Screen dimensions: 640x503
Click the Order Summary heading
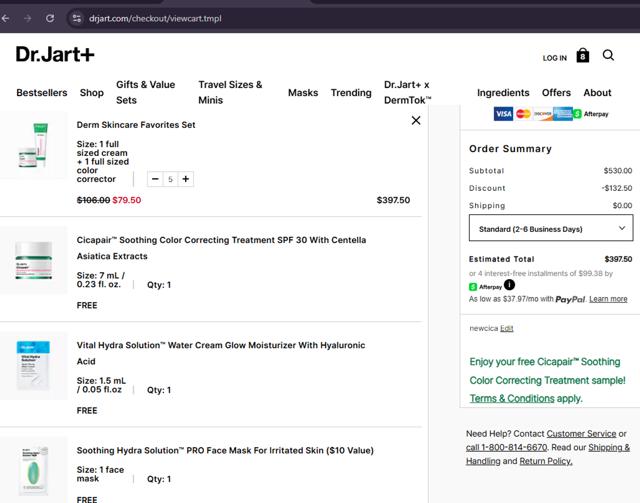click(x=510, y=149)
